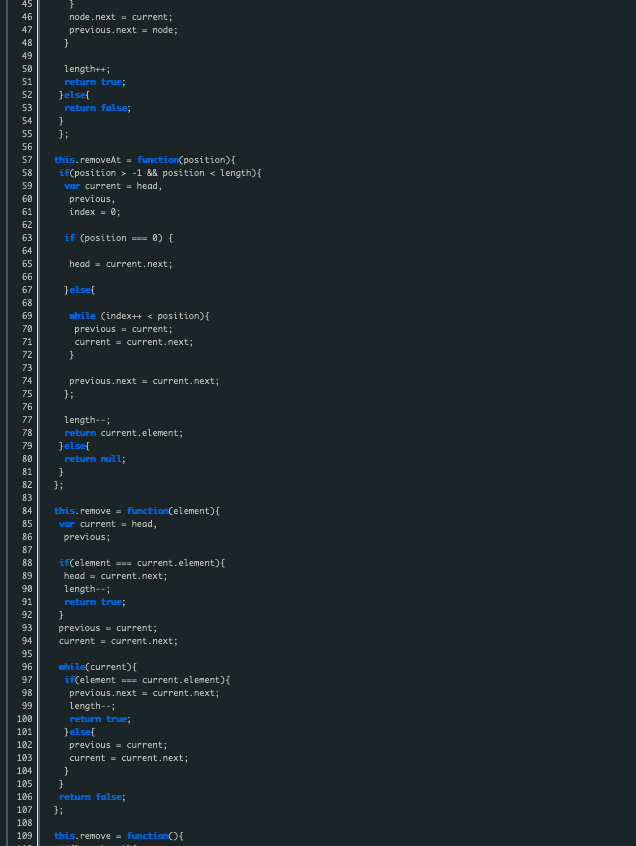Click 'return current.element' statement
Viewport: 636px width, 846px height.
click(123, 433)
